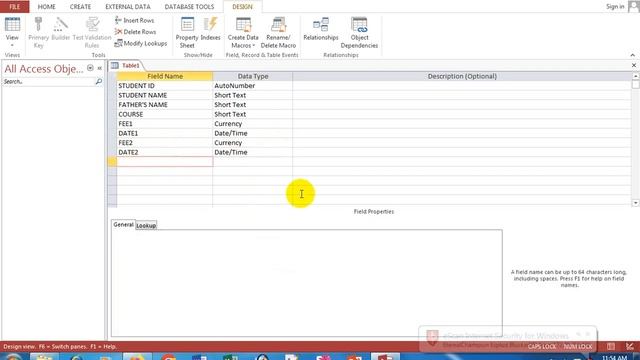Image resolution: width=640 pixels, height=360 pixels.
Task: Click Modify Lookups
Action: (141, 43)
